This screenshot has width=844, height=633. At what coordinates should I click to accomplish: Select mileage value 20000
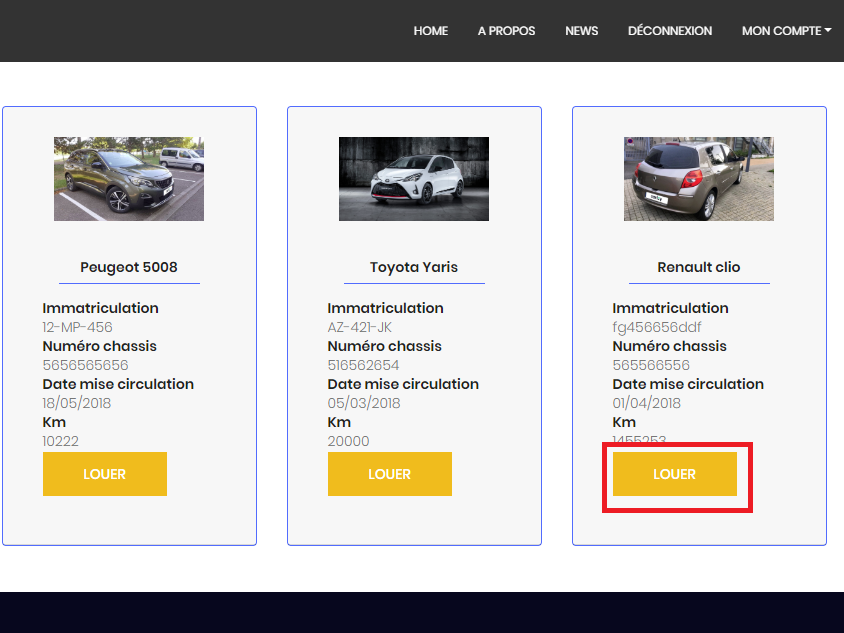click(x=348, y=441)
